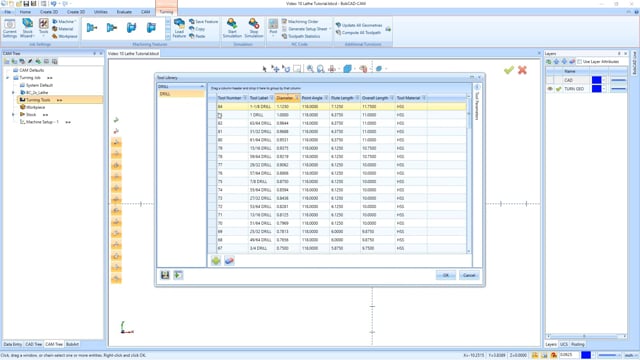
Task: Expand the machining features gallery
Action: 168,36
